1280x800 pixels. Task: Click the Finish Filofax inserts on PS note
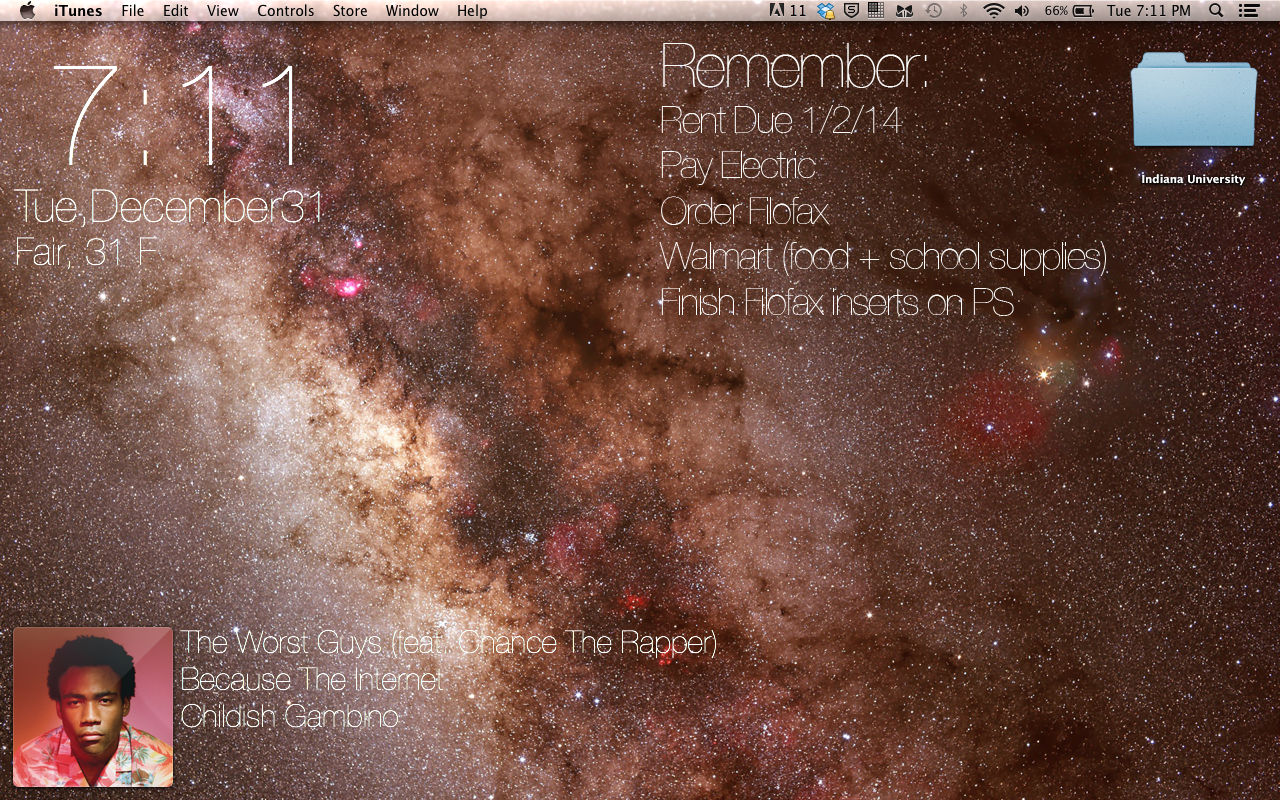837,302
